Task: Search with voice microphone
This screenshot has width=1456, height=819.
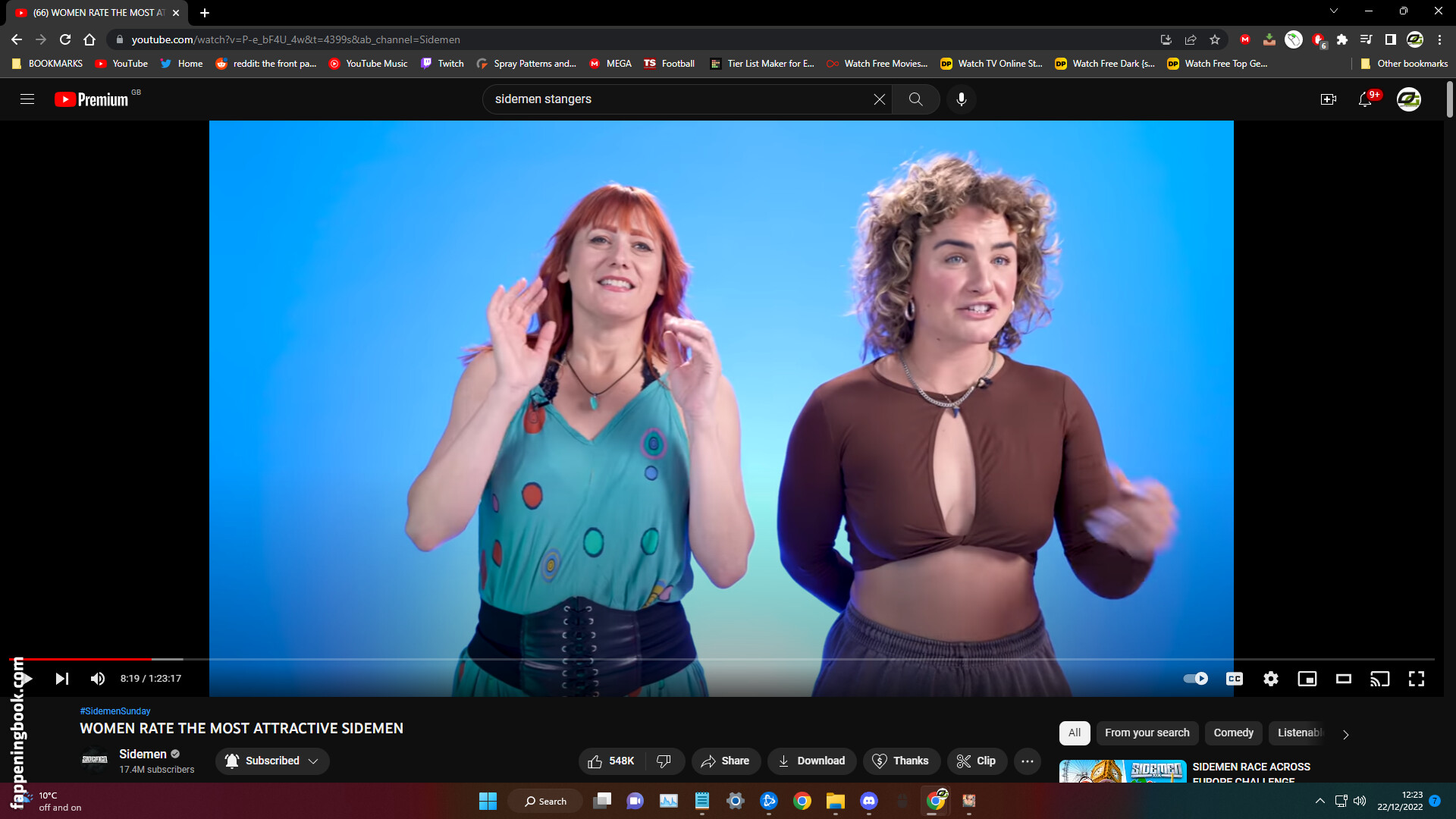Action: pos(961,99)
